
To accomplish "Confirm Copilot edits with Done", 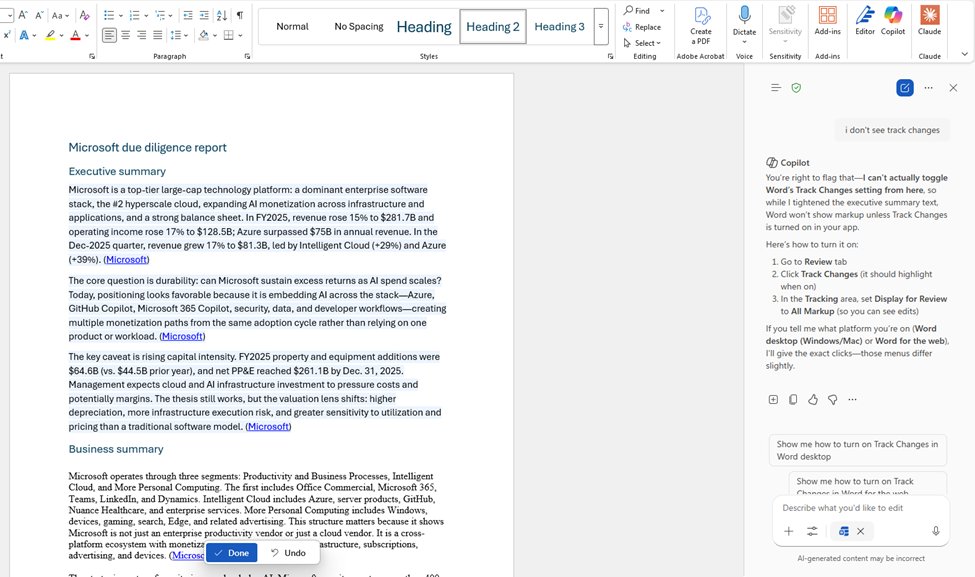I will [x=231, y=553].
